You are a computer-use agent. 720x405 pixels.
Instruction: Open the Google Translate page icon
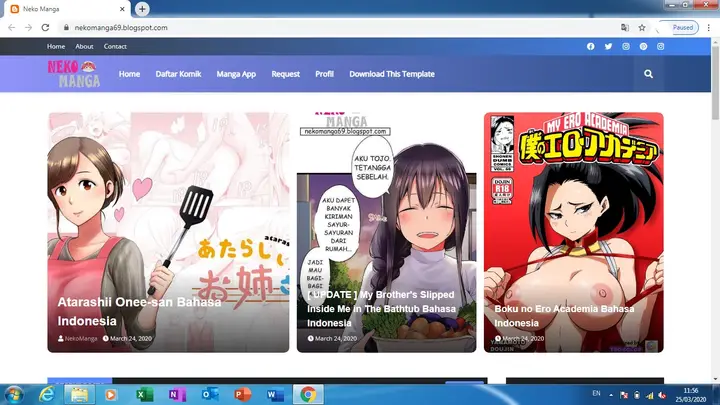tap(624, 28)
